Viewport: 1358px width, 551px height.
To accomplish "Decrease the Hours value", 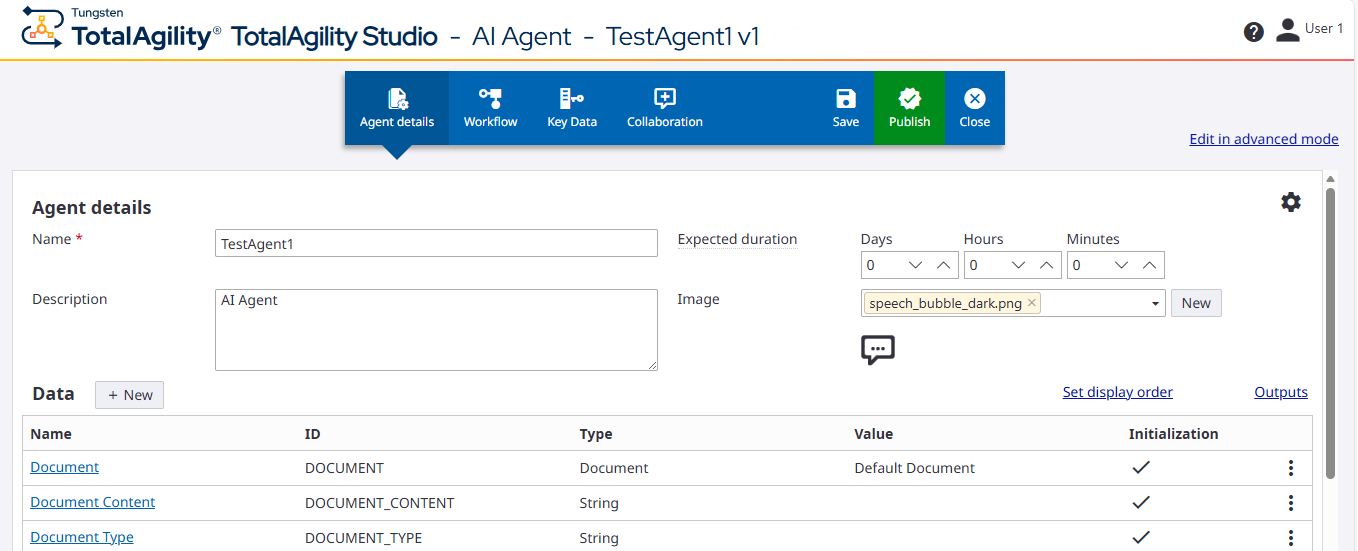I will [1018, 265].
